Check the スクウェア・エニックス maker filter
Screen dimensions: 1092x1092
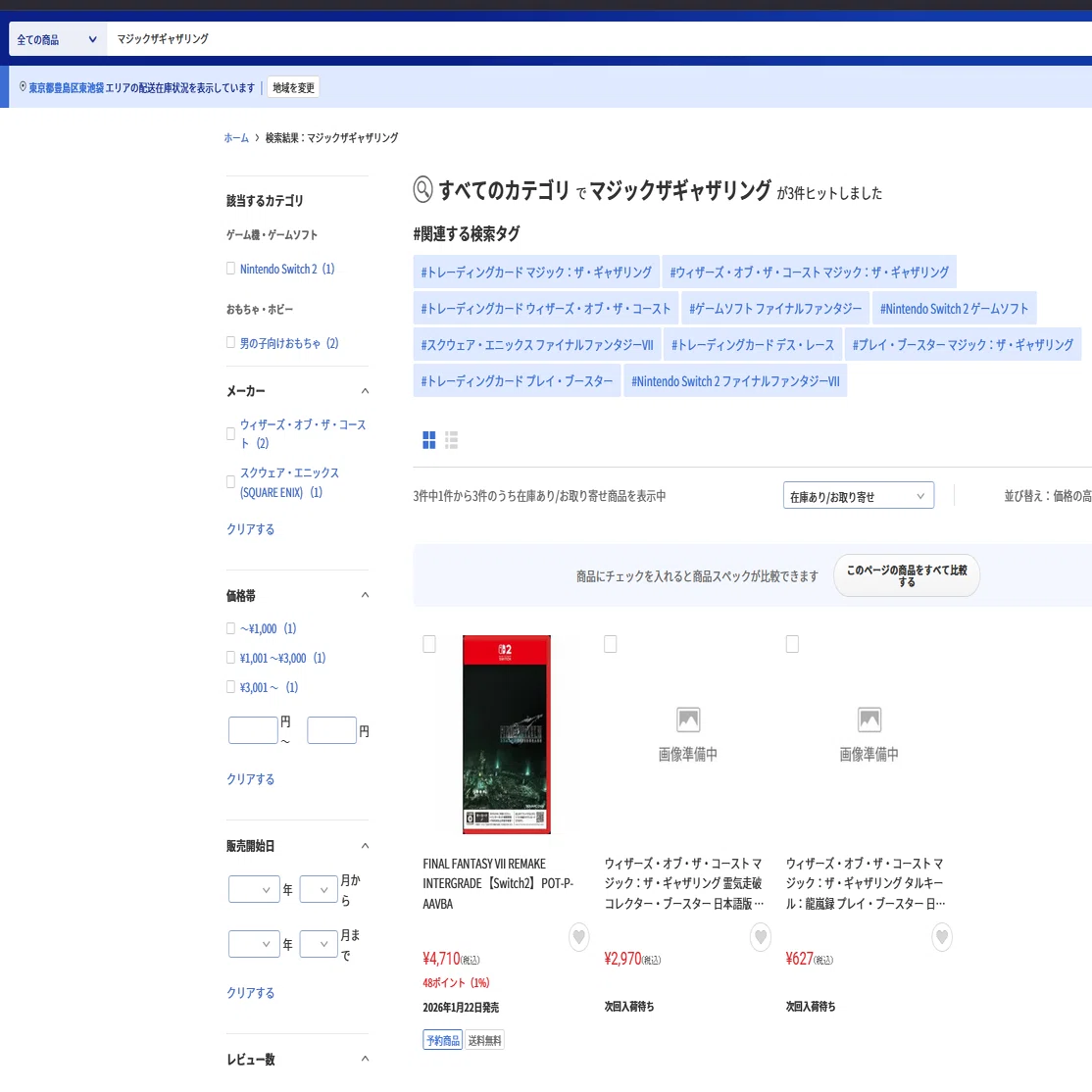click(x=230, y=482)
